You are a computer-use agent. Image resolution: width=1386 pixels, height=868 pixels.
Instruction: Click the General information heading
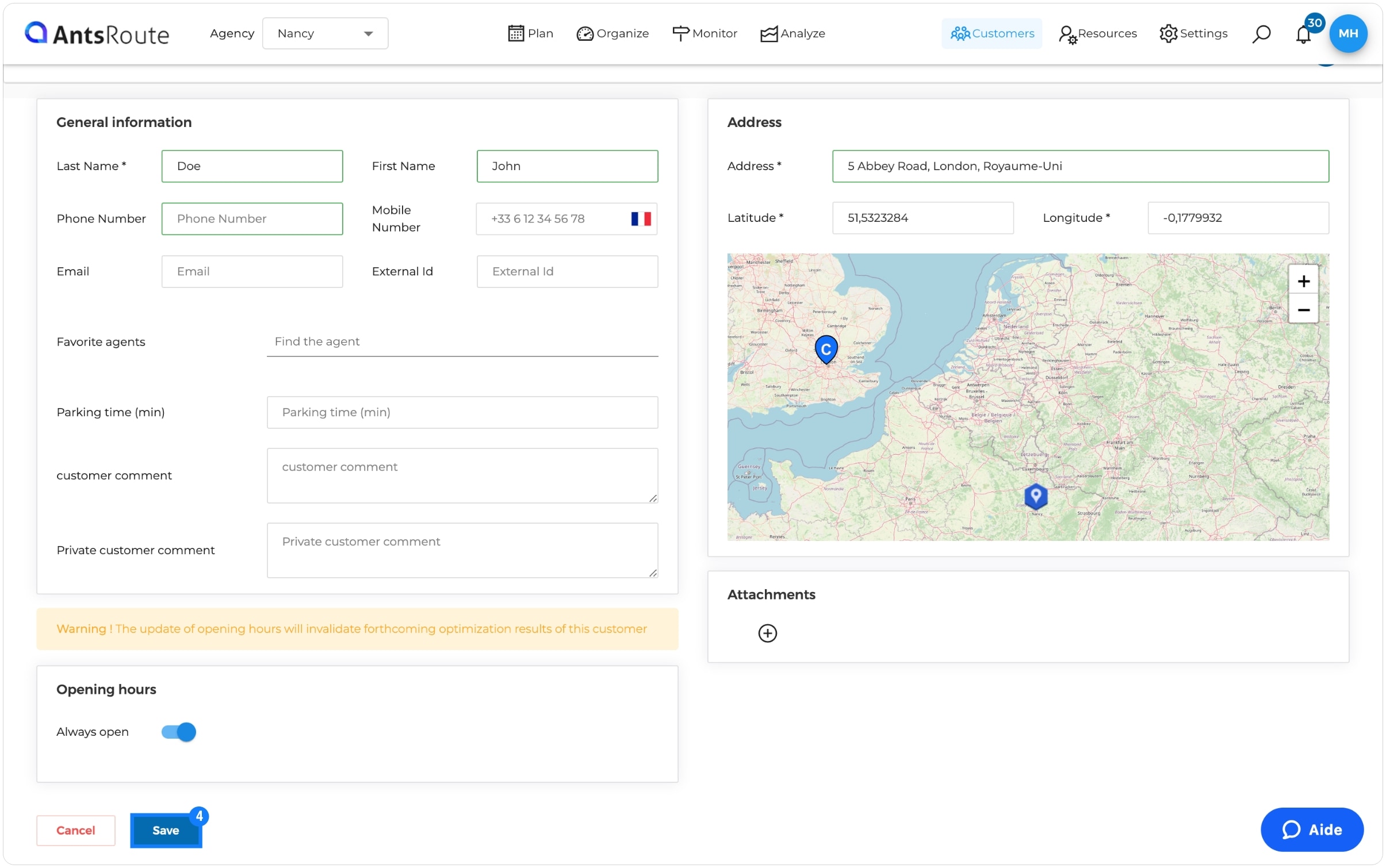click(124, 122)
